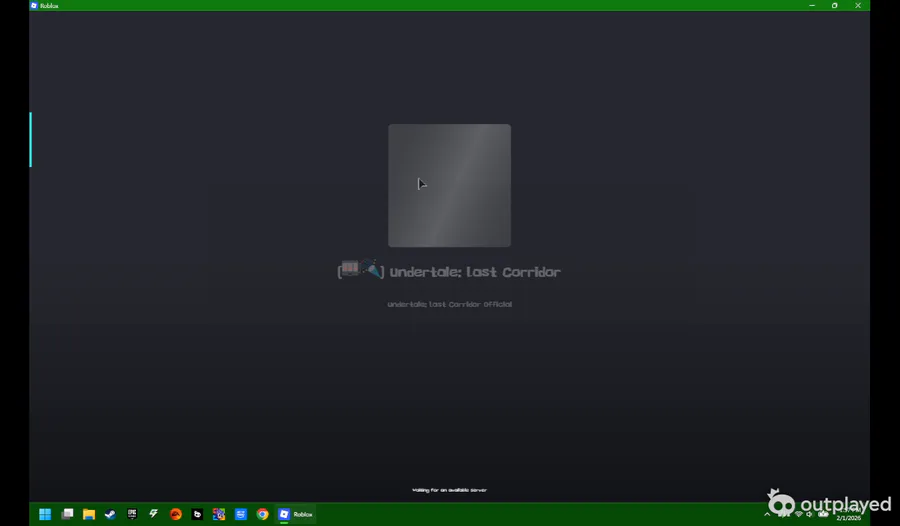
Task: Close the Roblox window
Action: click(x=858, y=5)
